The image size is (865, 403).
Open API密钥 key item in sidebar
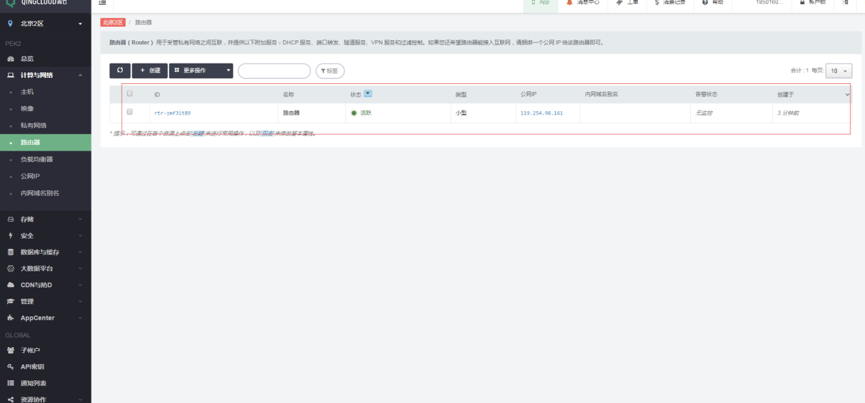32,367
